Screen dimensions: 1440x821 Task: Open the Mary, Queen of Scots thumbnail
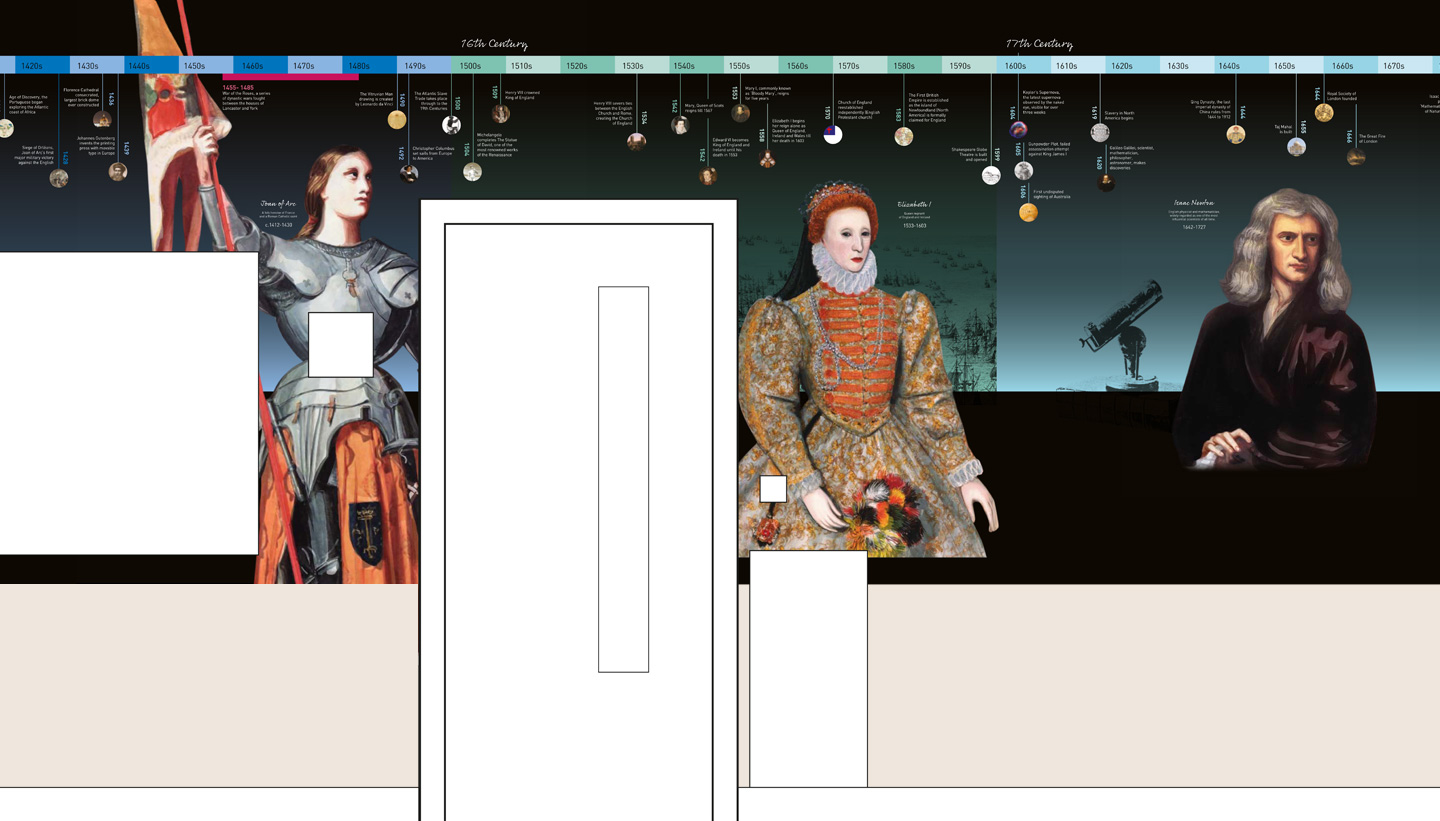pyautogui.click(x=680, y=125)
